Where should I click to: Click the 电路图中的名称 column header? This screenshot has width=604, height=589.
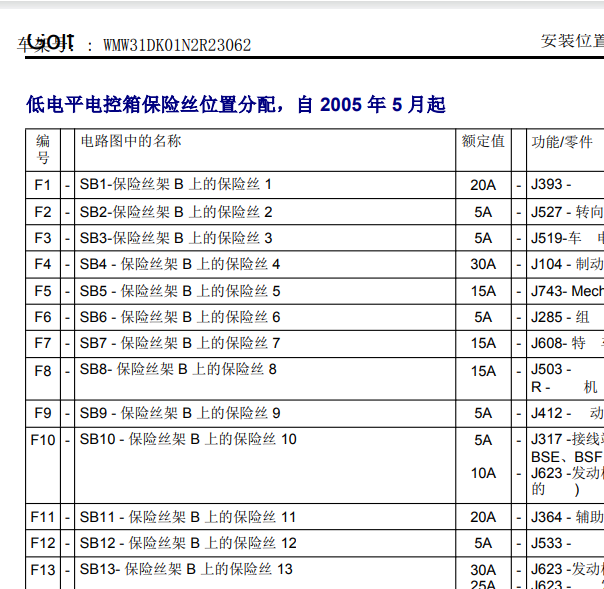(x=131, y=141)
